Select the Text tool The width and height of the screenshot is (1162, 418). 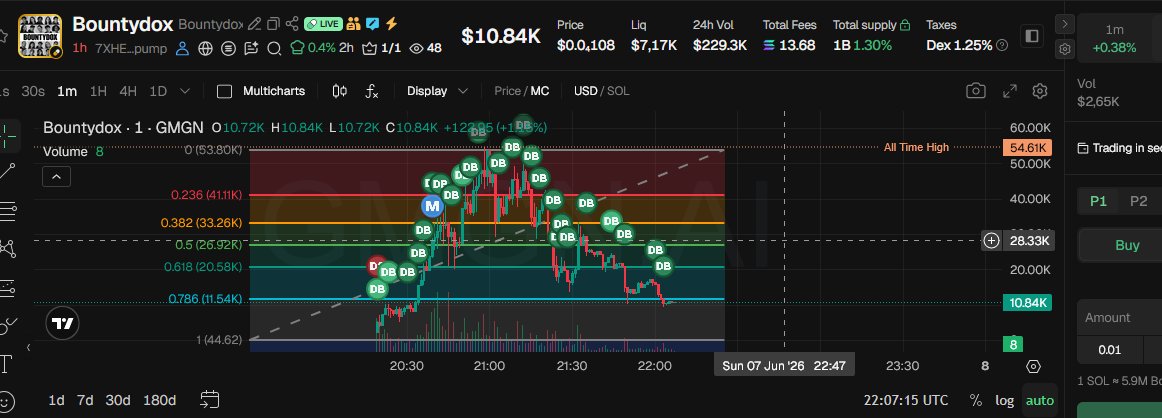[x=7, y=363]
